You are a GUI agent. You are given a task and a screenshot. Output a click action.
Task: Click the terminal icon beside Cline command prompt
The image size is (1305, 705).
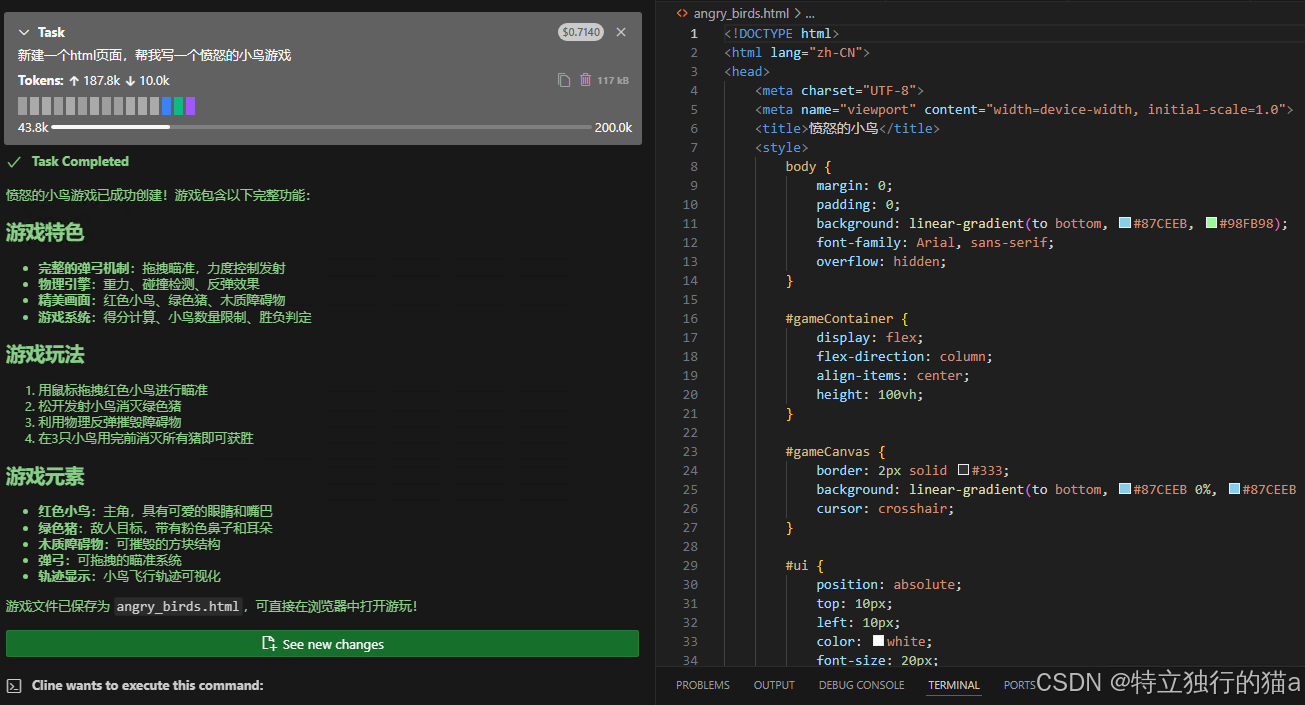click(x=14, y=686)
